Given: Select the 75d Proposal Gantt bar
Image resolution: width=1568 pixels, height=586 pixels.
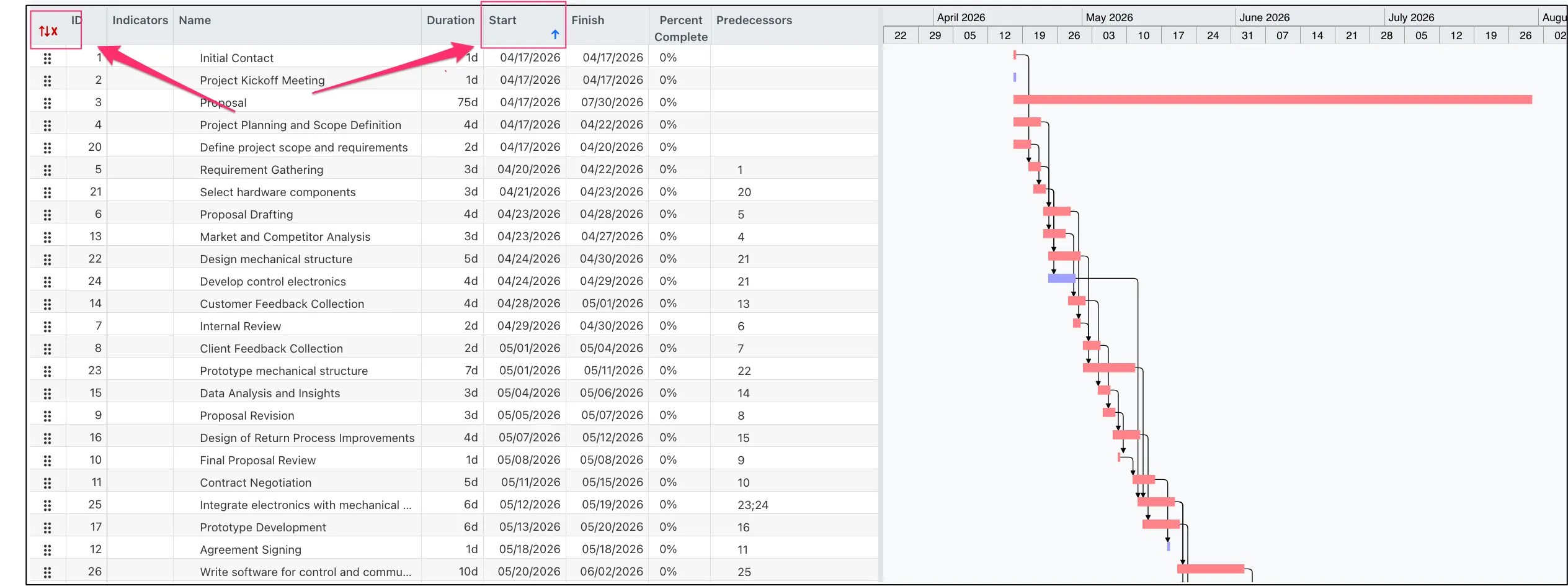Looking at the screenshot, I should point(1272,99).
